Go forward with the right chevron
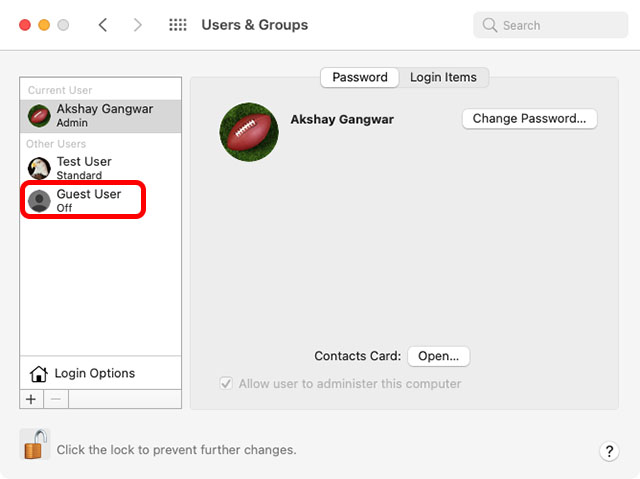This screenshot has height=479, width=640. [x=138, y=25]
